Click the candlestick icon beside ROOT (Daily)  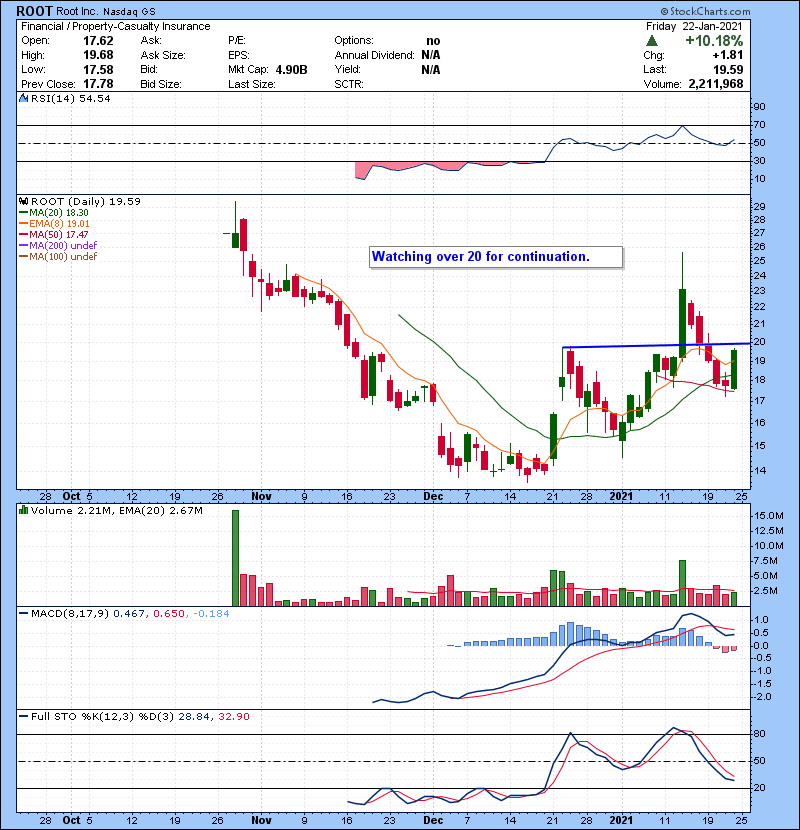(23, 202)
